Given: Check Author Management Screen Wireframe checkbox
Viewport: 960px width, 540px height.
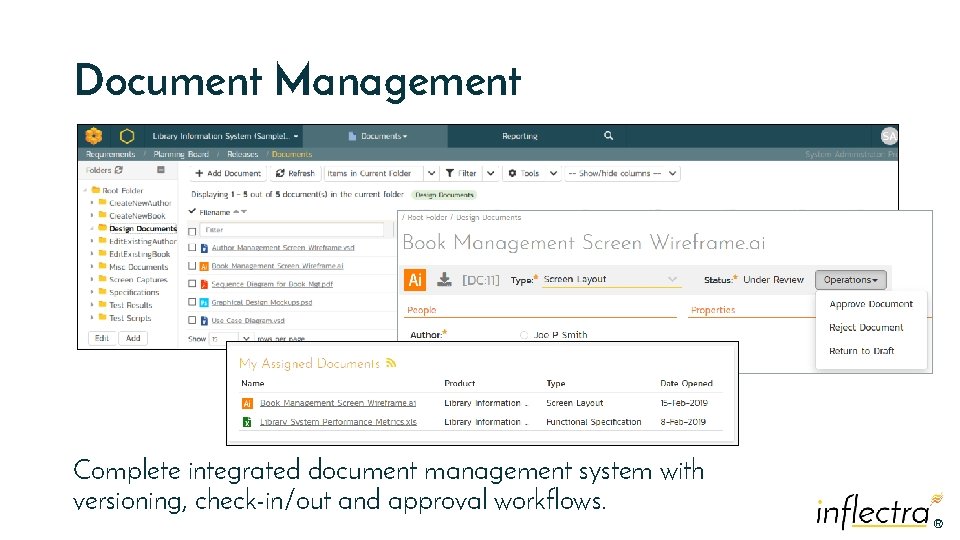Looking at the screenshot, I should tap(192, 248).
